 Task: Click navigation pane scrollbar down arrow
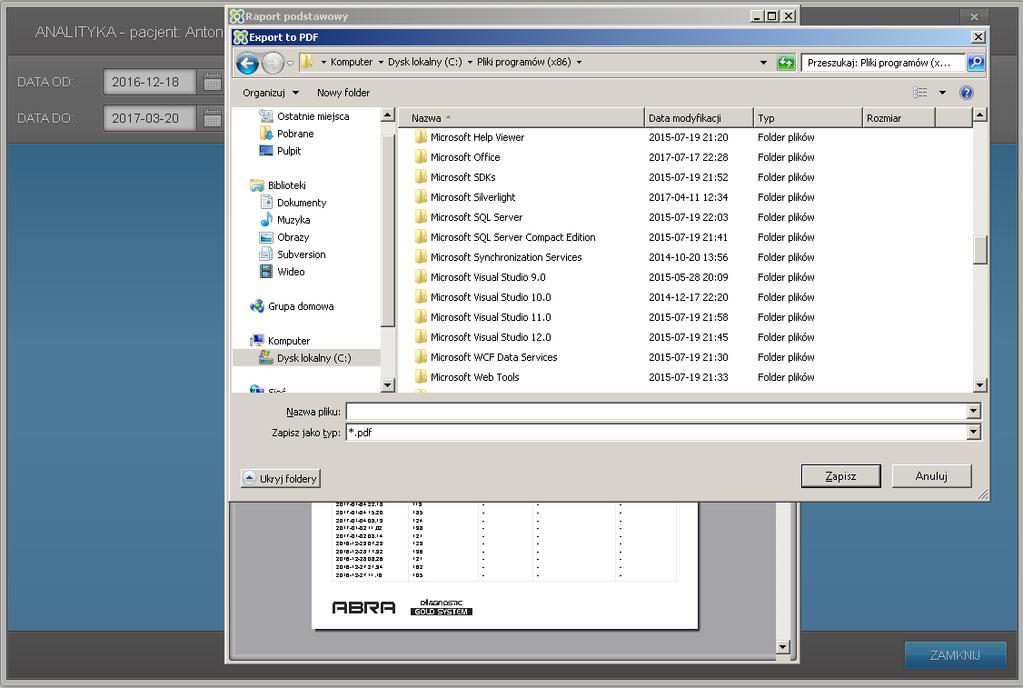point(388,385)
